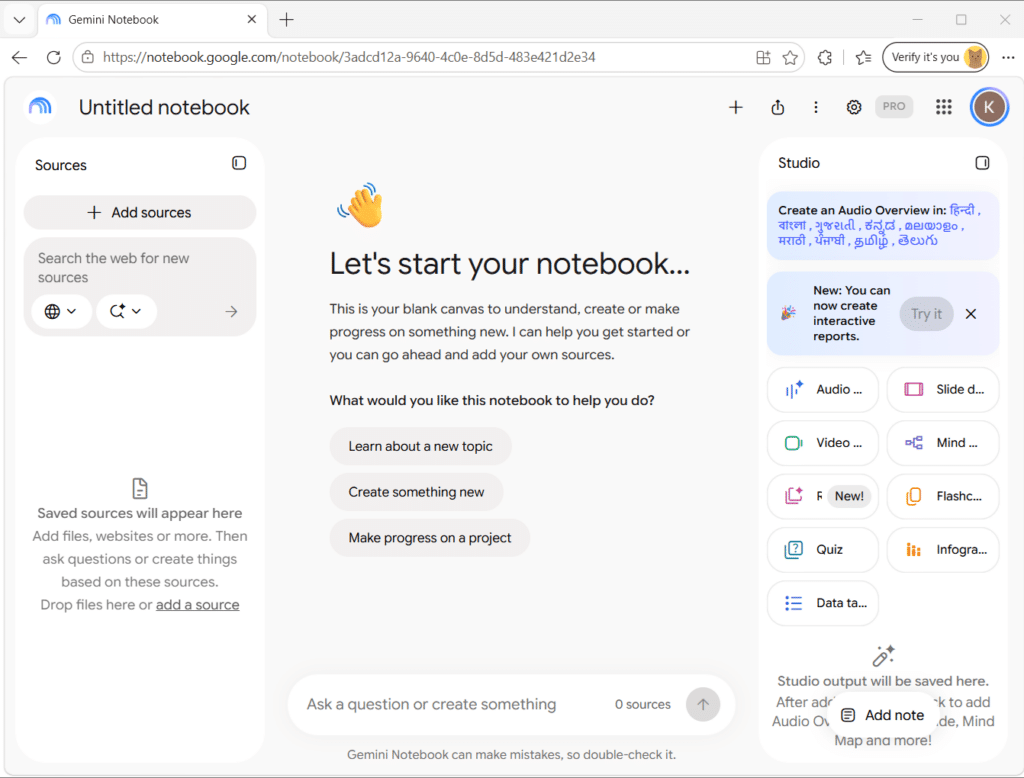
Task: Click Try it for interactive reports
Action: [926, 314]
